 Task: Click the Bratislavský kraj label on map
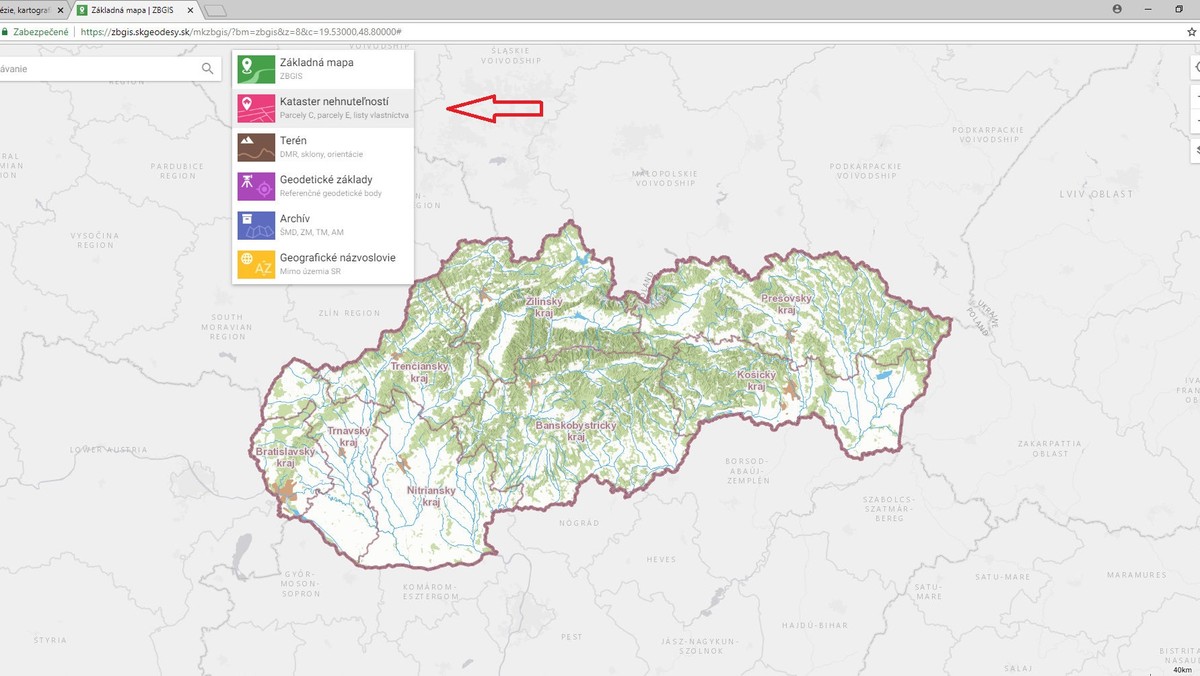click(285, 458)
